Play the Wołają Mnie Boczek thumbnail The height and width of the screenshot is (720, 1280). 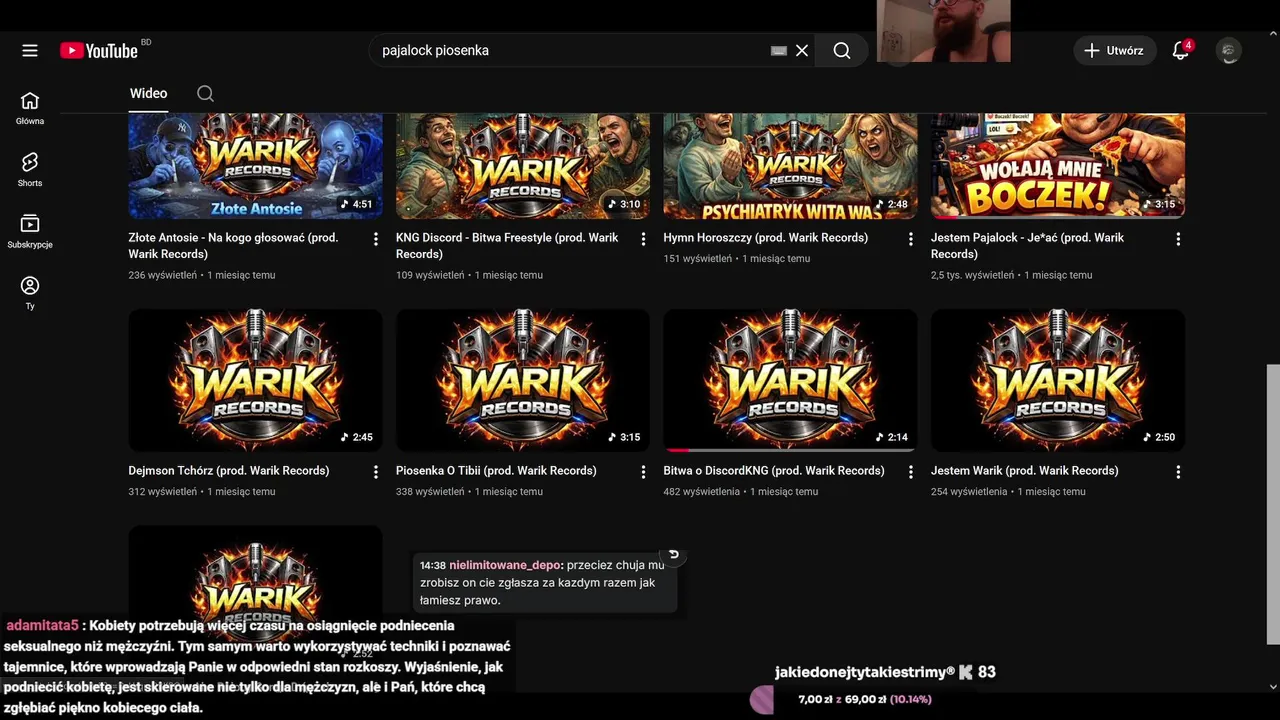[1058, 166]
